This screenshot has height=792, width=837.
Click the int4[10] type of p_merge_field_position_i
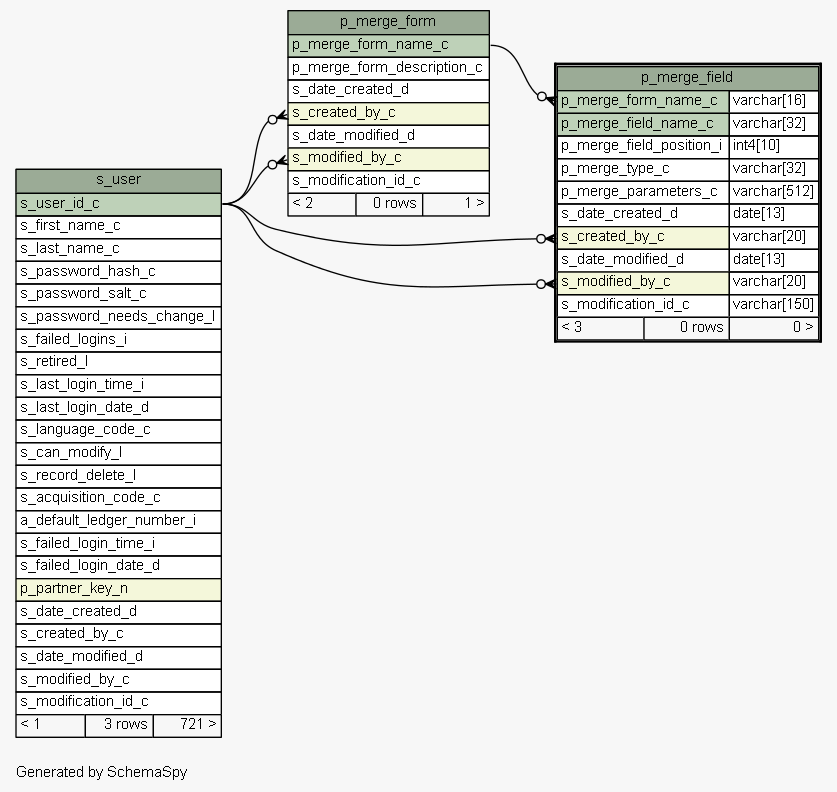773,145
